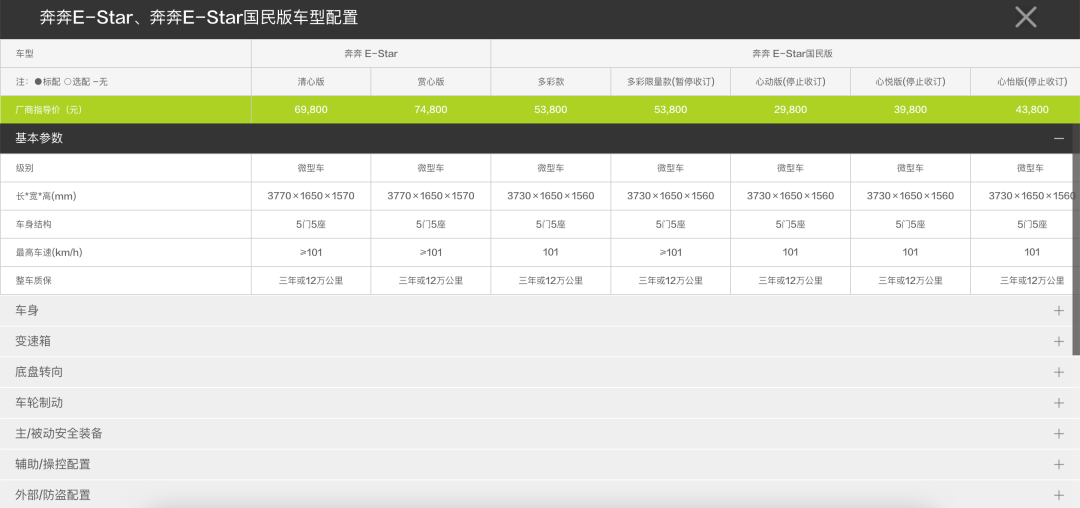Viewport: 1080px width, 508px height.
Task: Expand the 底盘转向 section plus icon
Action: coord(1059,372)
